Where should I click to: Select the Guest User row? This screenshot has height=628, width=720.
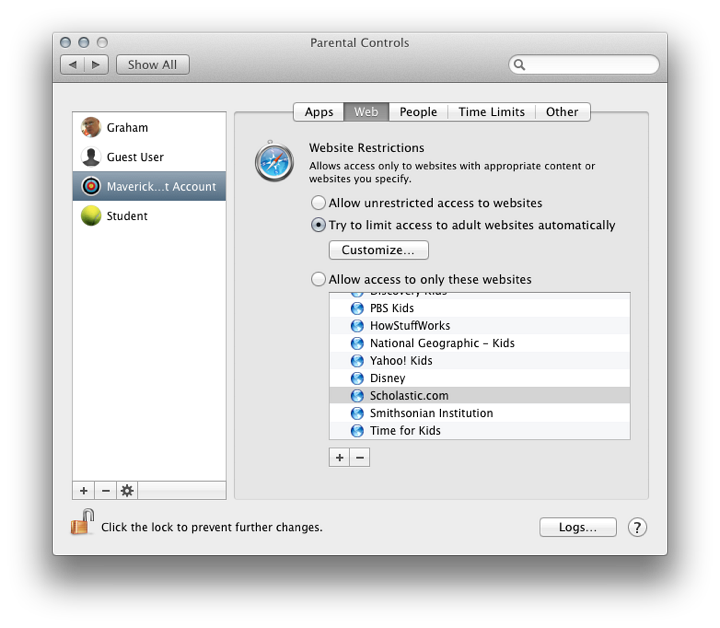point(149,157)
